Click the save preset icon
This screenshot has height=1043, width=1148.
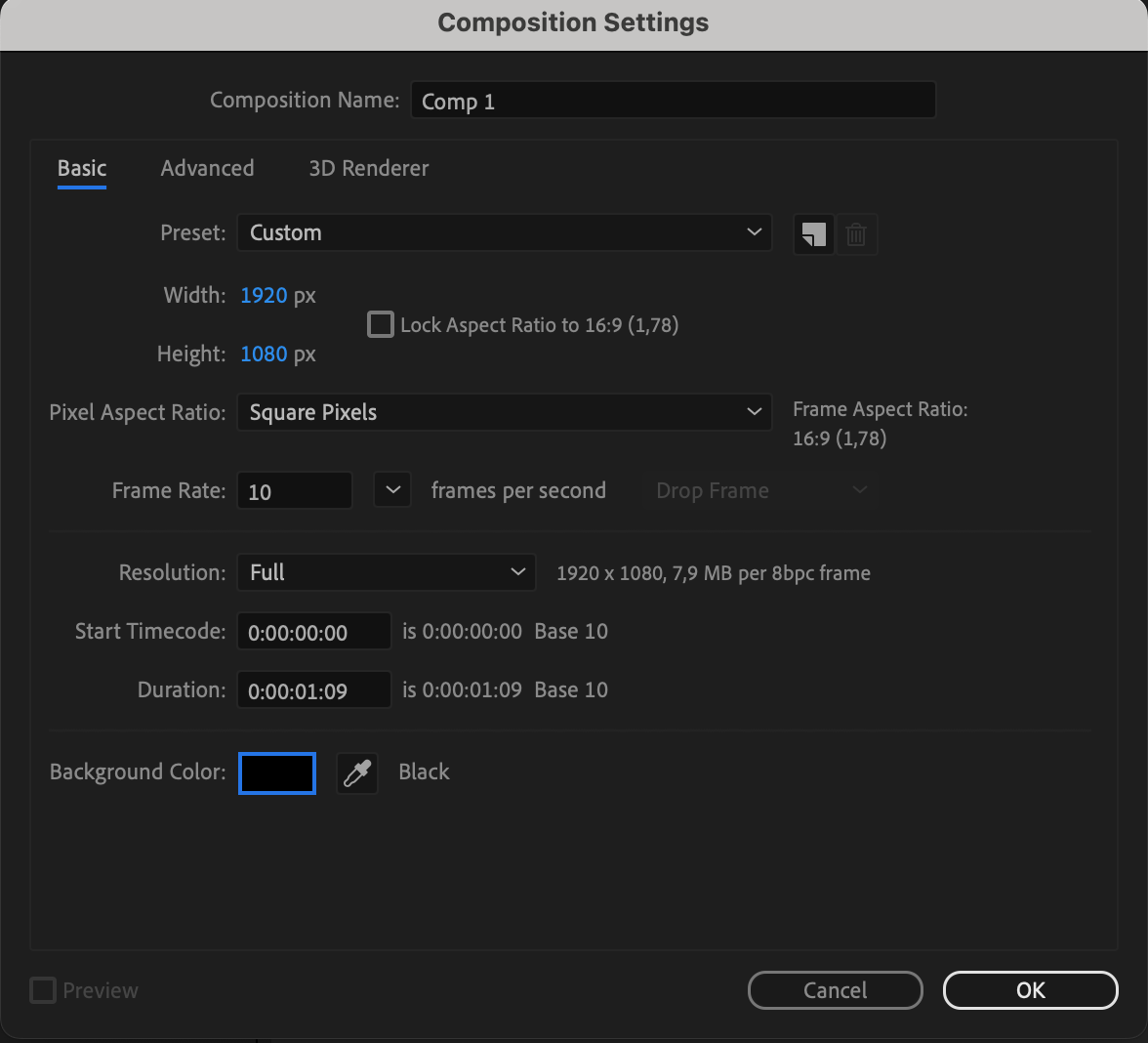pos(813,234)
